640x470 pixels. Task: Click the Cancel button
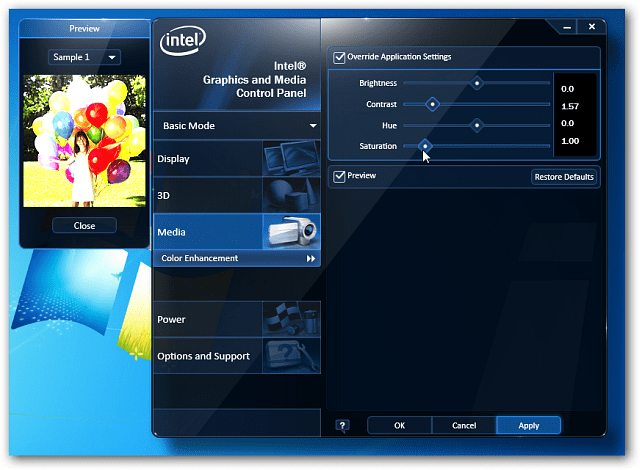(x=464, y=426)
